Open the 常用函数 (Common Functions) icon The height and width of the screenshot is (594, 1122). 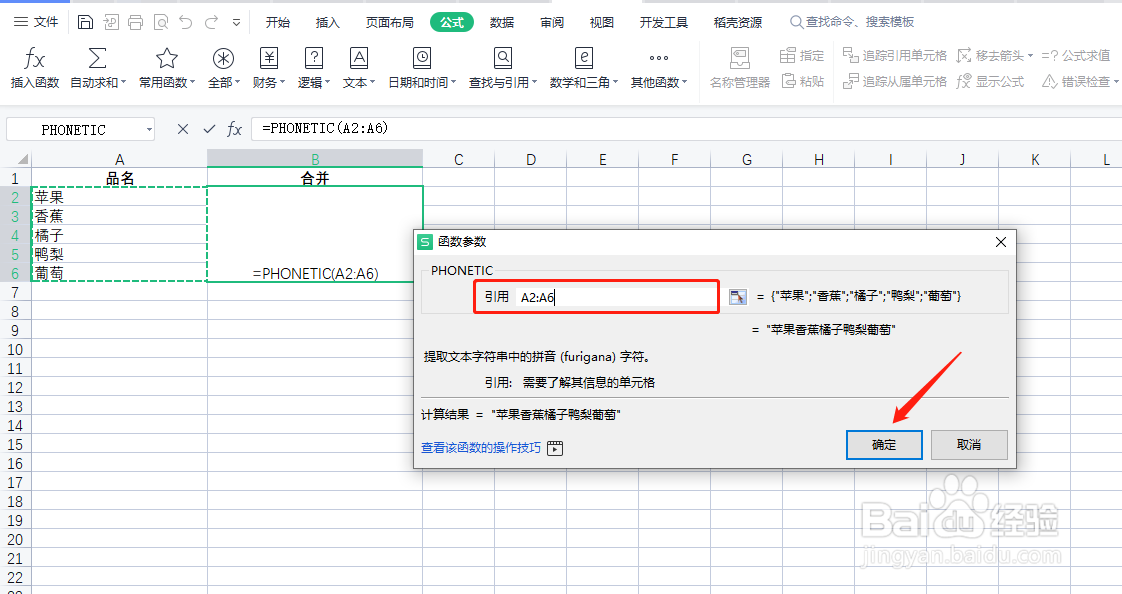(163, 67)
